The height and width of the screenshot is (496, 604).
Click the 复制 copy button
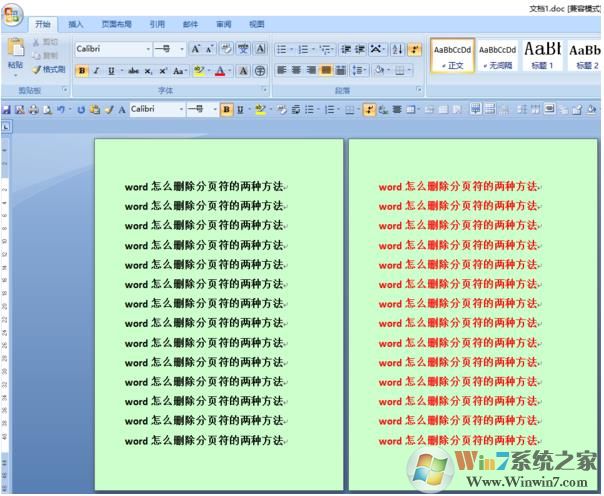(46, 55)
